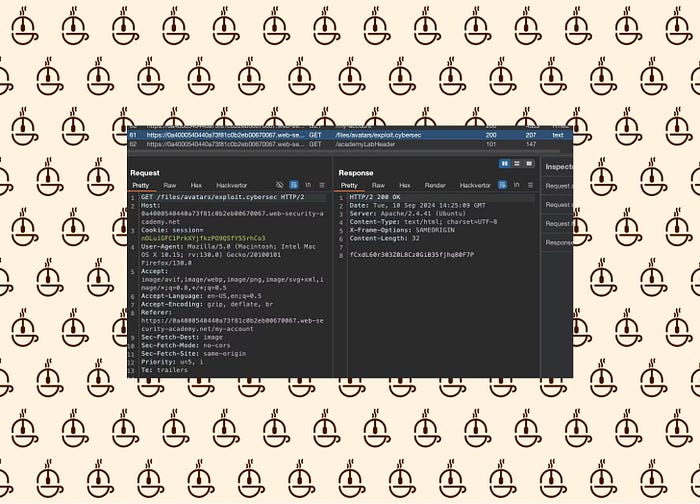Open Hackvertor tab in Response pane
Screen dimensions: 700x504
tap(475, 185)
